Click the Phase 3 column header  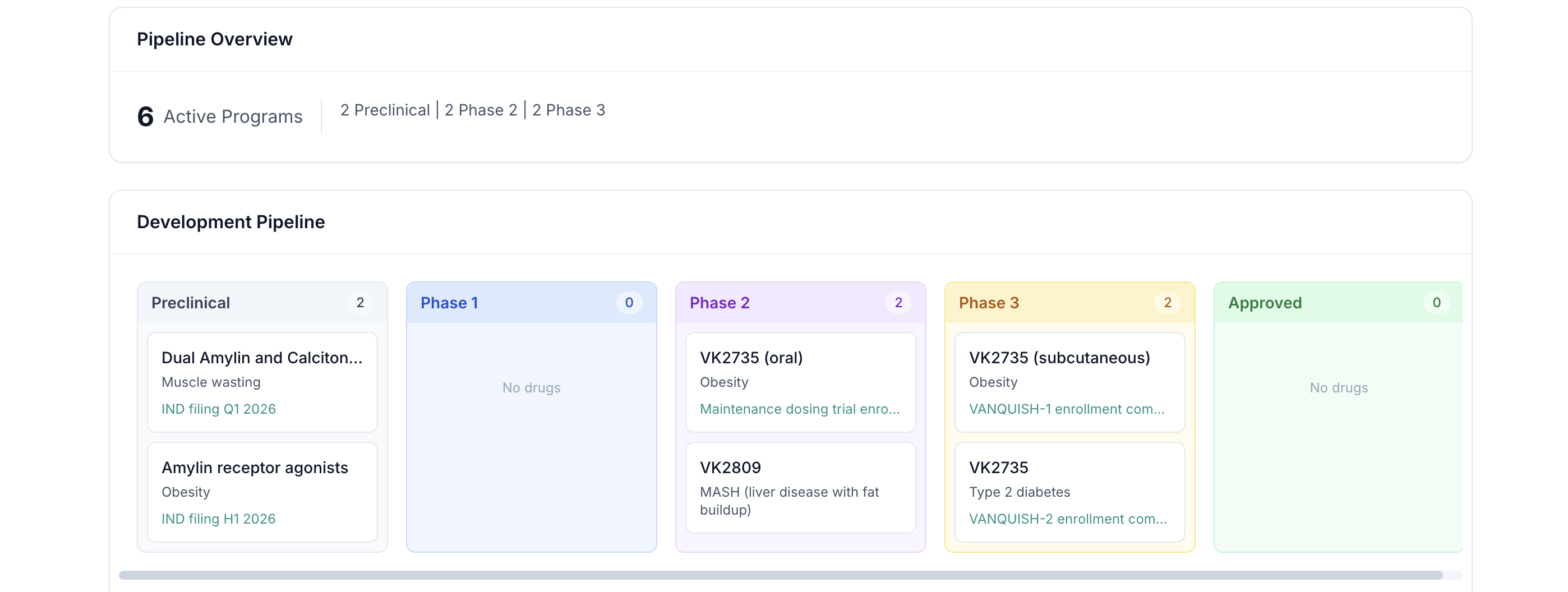[x=988, y=302]
